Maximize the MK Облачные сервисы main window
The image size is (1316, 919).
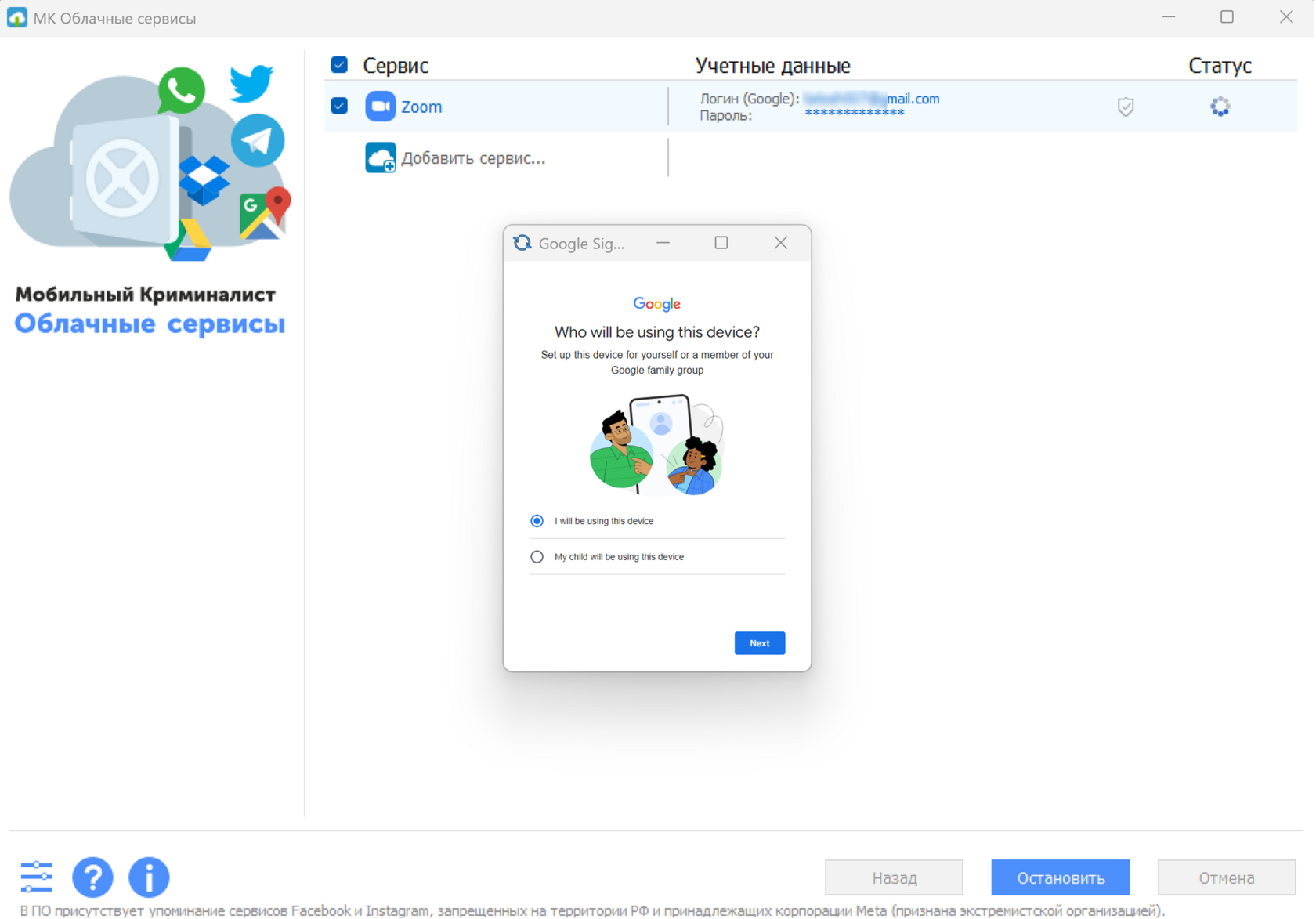coord(1227,17)
